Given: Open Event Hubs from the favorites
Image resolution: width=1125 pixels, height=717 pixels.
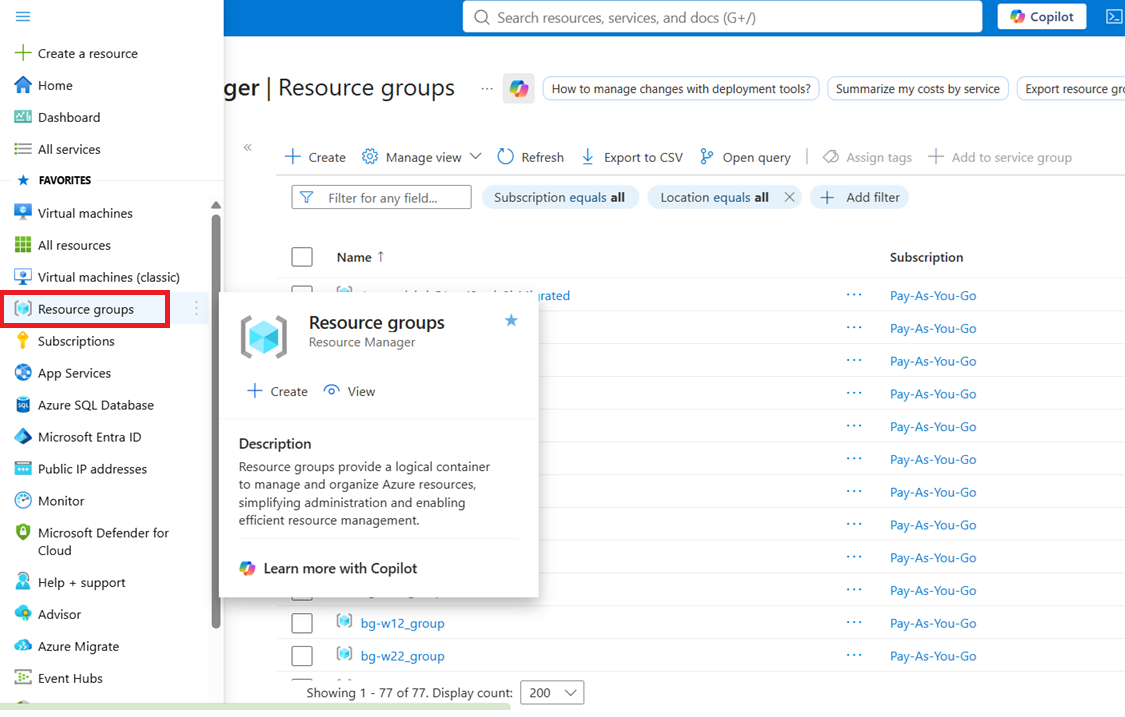Looking at the screenshot, I should pyautogui.click(x=70, y=678).
